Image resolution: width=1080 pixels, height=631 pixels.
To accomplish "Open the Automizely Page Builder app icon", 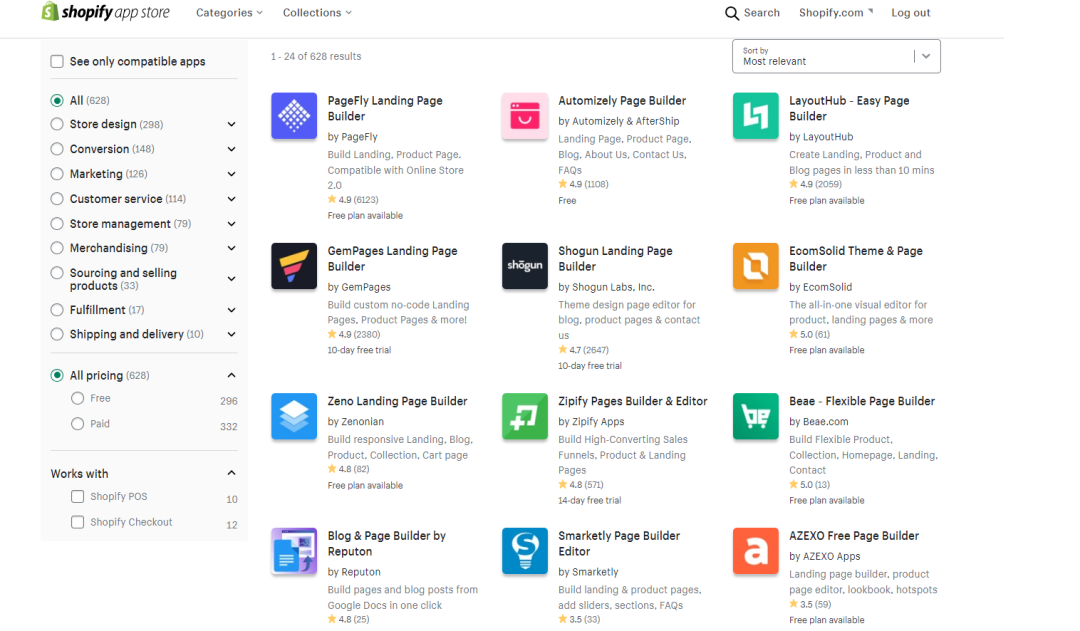I will tap(525, 116).
